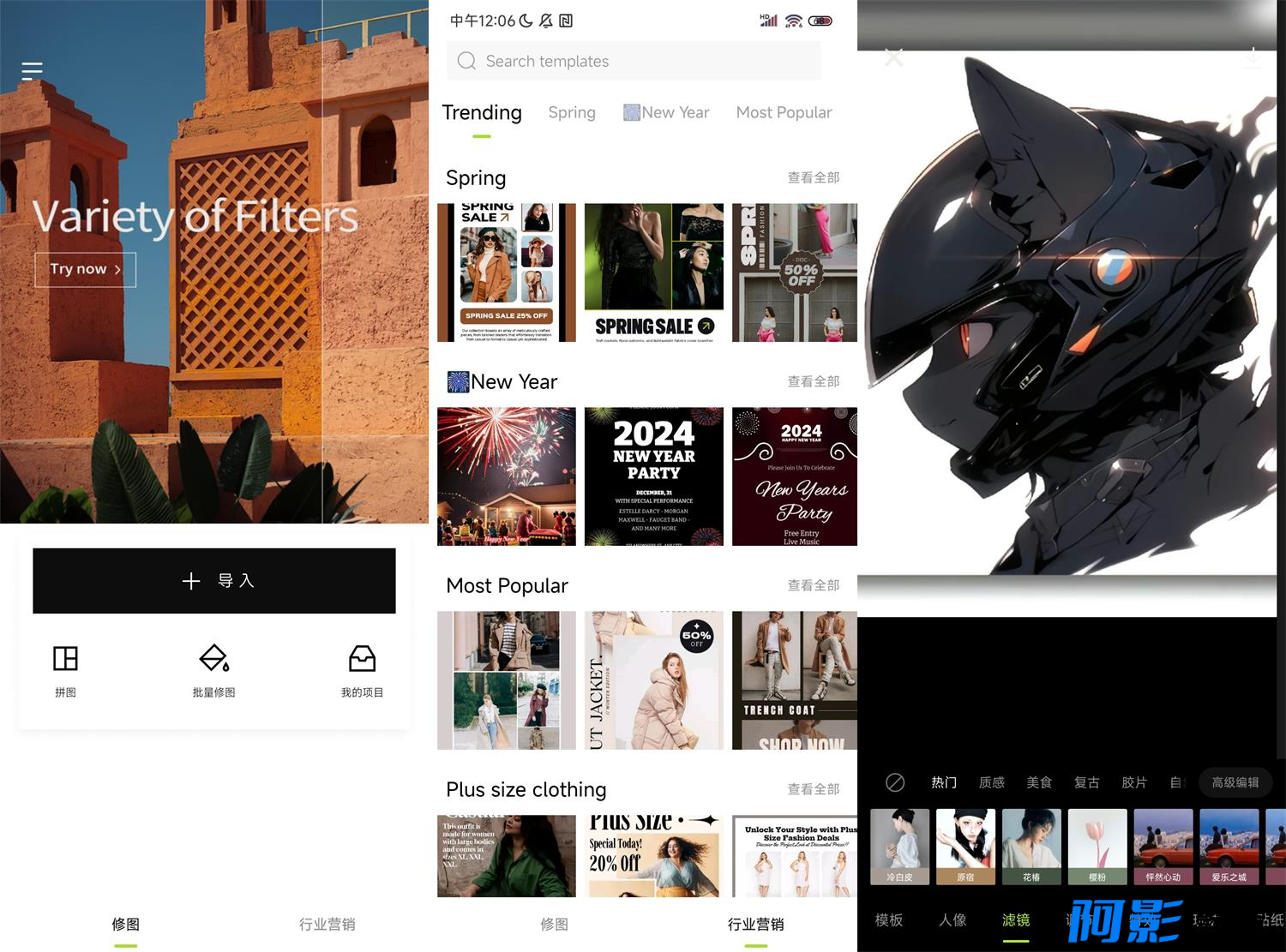Select 行业营销 tab on the home screen
This screenshot has width=1286, height=952.
pos(327,925)
